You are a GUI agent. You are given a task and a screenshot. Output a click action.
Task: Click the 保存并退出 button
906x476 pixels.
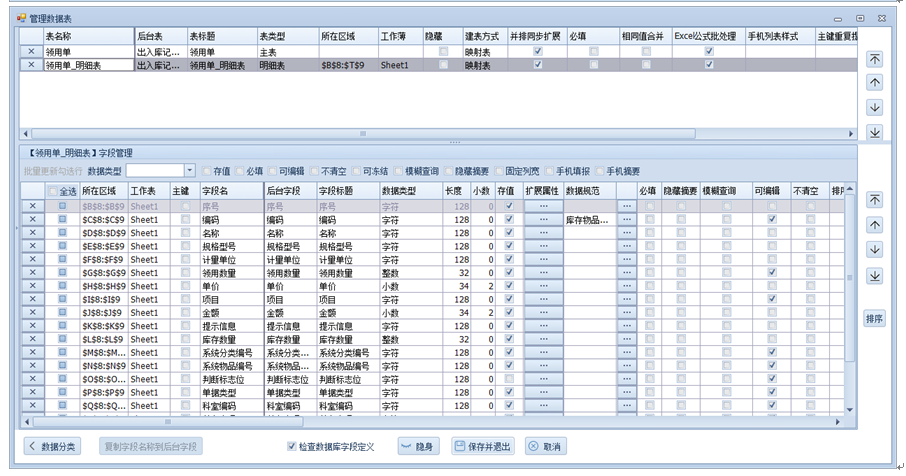(482, 446)
